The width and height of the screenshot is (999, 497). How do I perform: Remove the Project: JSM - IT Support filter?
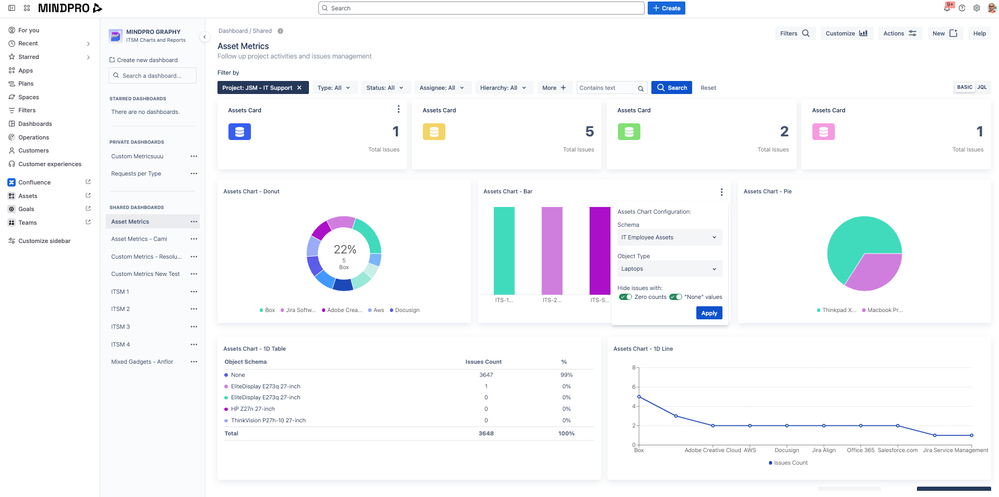click(x=299, y=88)
